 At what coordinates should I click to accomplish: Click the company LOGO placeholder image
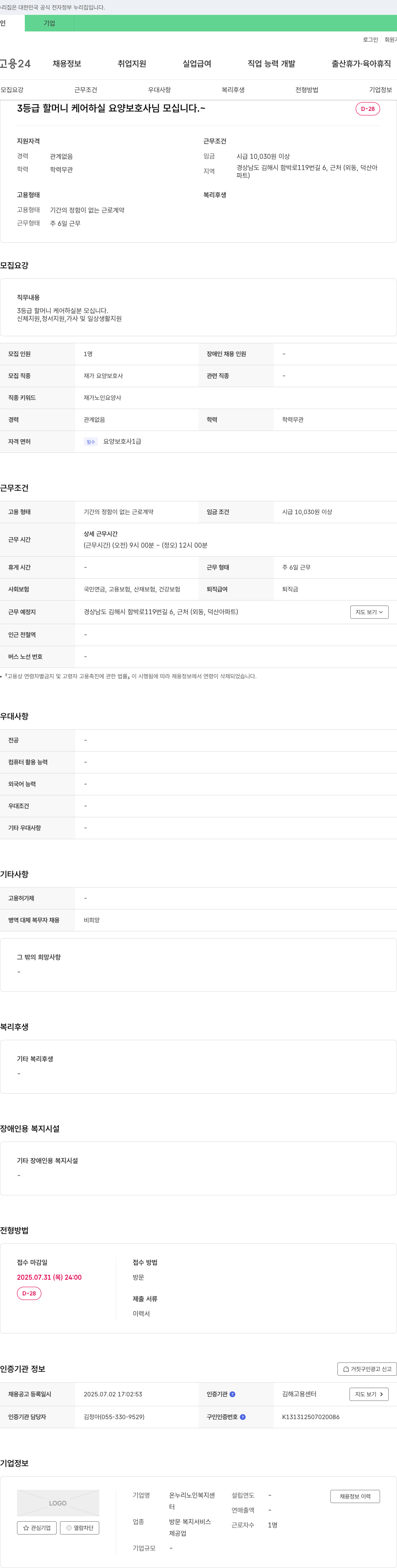point(58,1503)
